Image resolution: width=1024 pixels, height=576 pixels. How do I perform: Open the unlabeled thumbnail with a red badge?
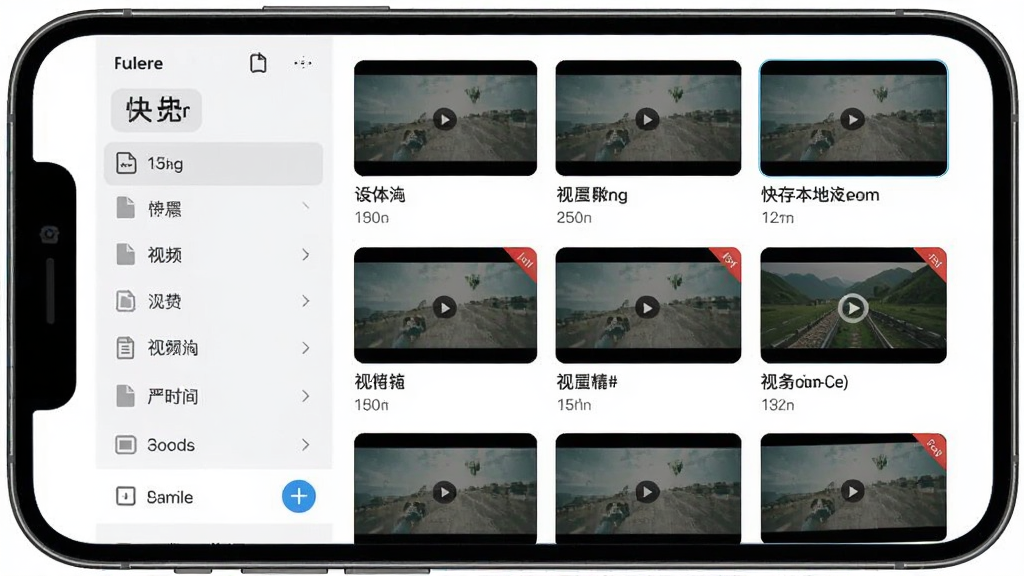pos(854,488)
